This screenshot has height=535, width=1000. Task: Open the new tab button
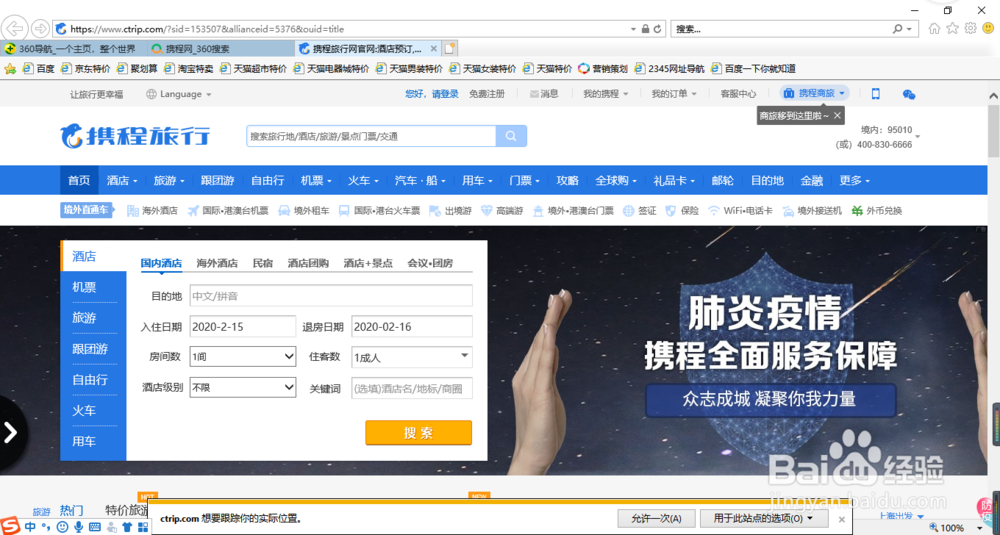(x=450, y=48)
